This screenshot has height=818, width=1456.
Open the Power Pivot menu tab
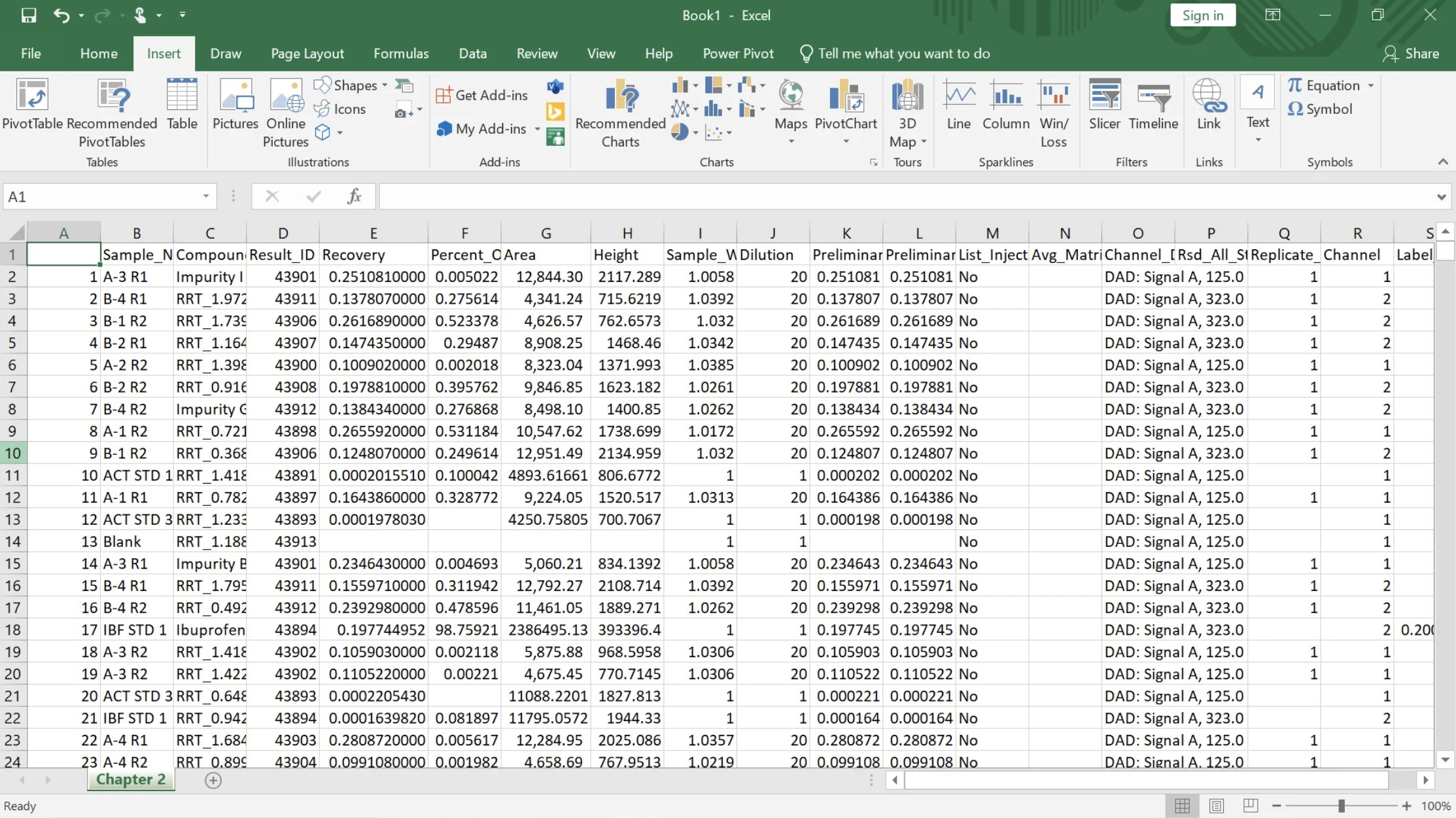[738, 53]
